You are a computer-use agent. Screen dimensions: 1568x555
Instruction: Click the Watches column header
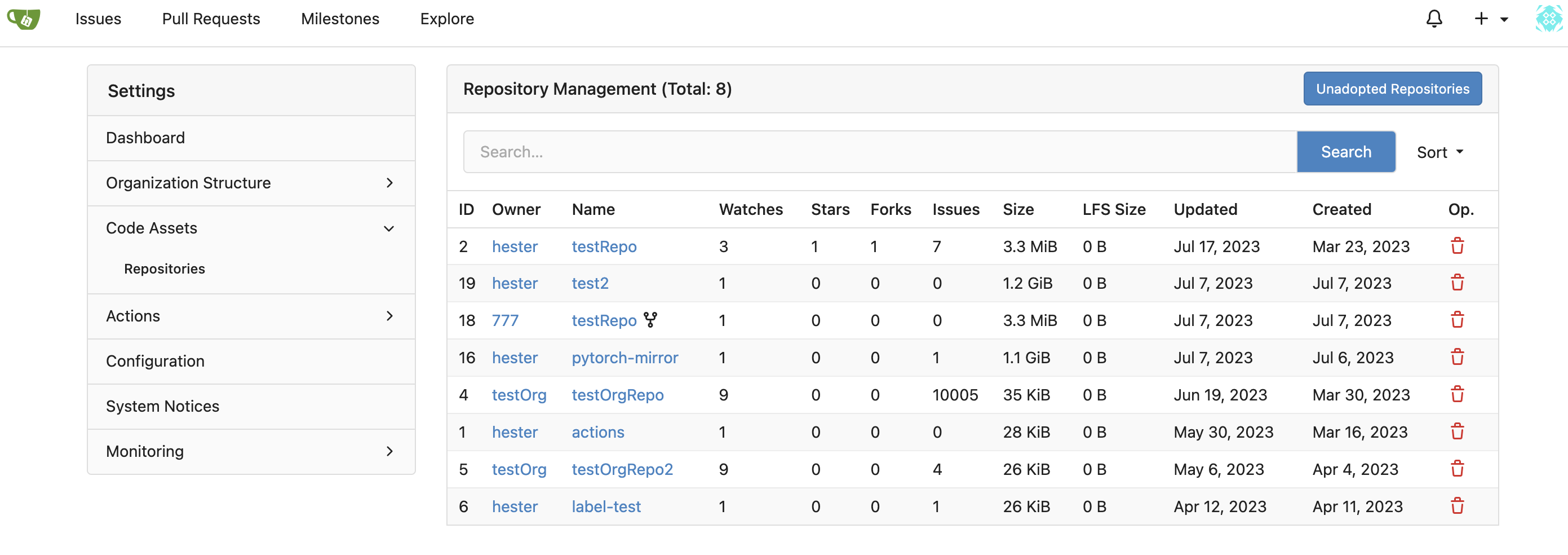(x=751, y=210)
